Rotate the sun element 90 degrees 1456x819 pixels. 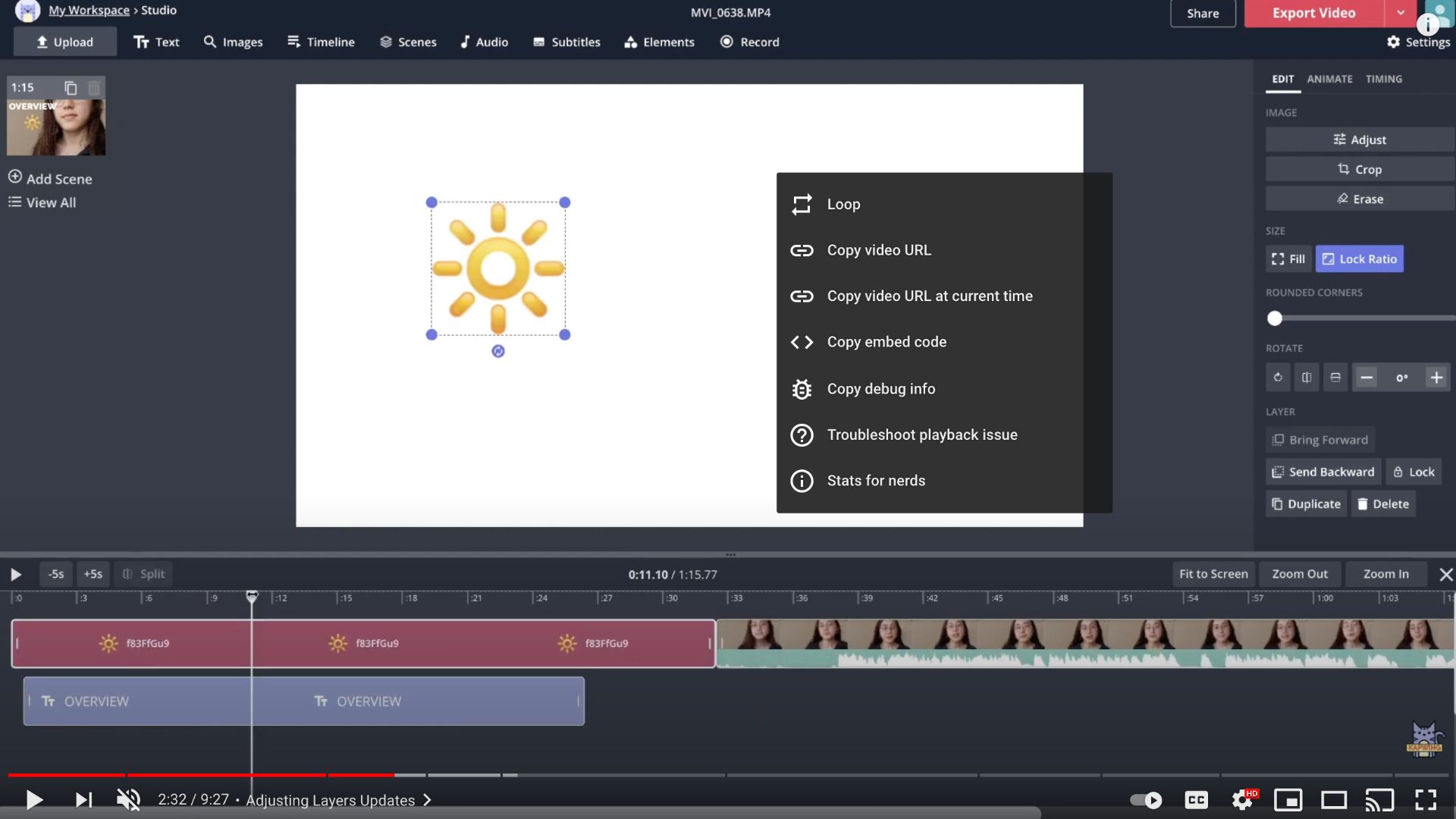click(1279, 377)
